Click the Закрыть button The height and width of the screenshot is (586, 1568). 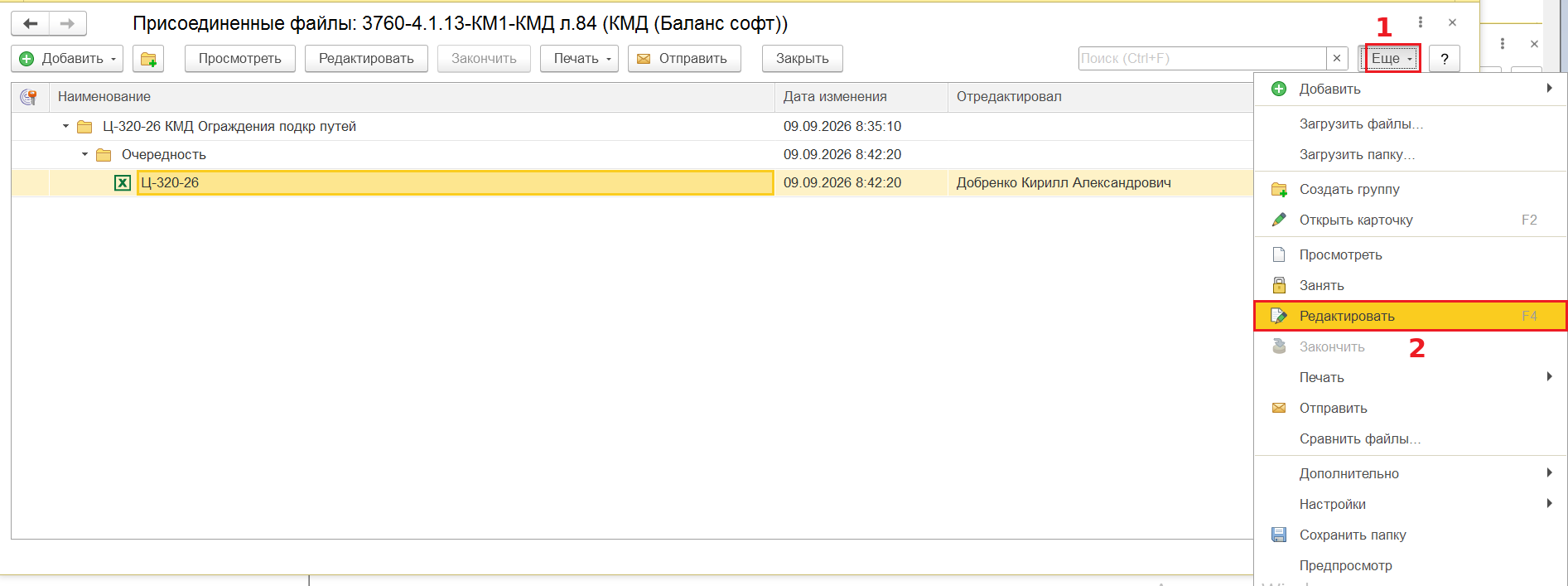click(803, 59)
